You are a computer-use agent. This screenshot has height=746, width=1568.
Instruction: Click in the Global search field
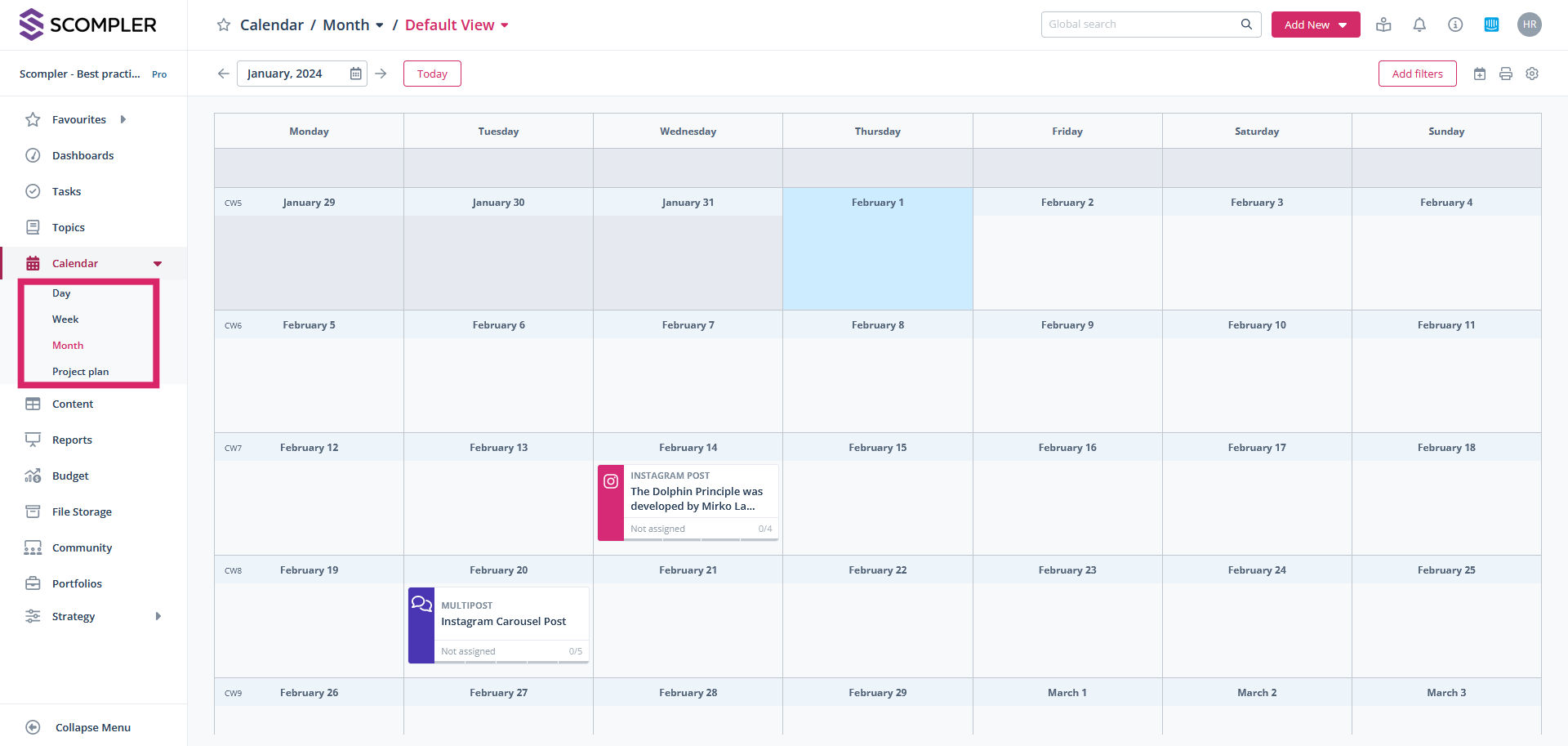(1142, 25)
